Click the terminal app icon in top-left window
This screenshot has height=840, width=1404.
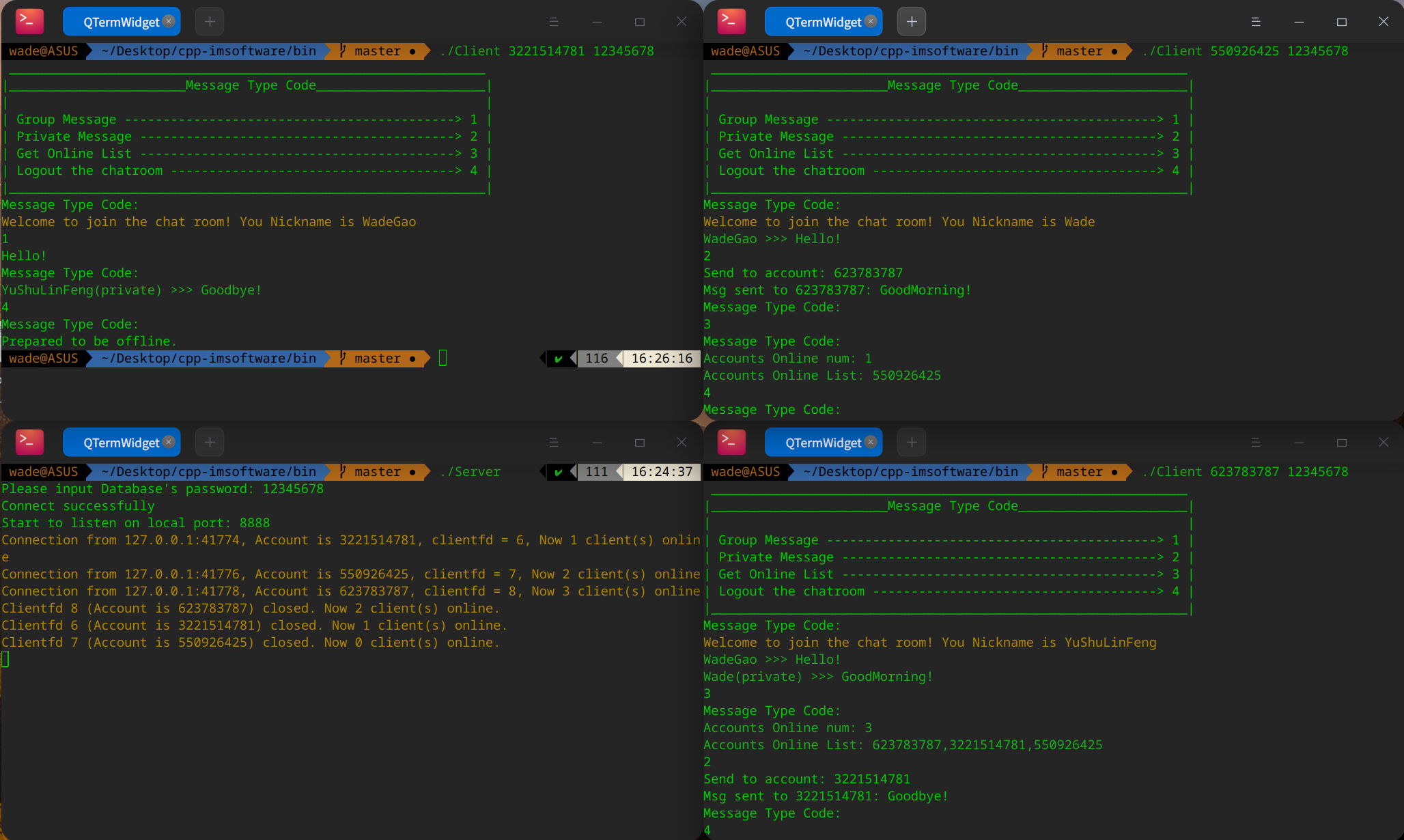tap(29, 22)
